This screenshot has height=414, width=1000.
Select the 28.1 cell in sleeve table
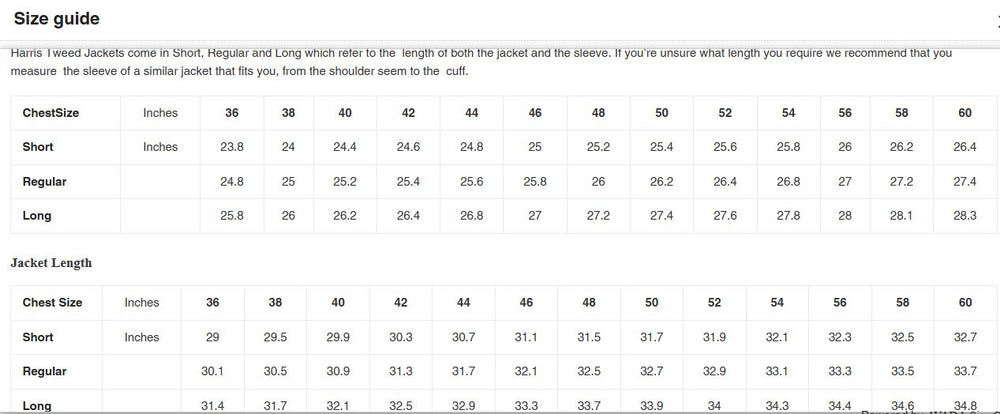(901, 216)
